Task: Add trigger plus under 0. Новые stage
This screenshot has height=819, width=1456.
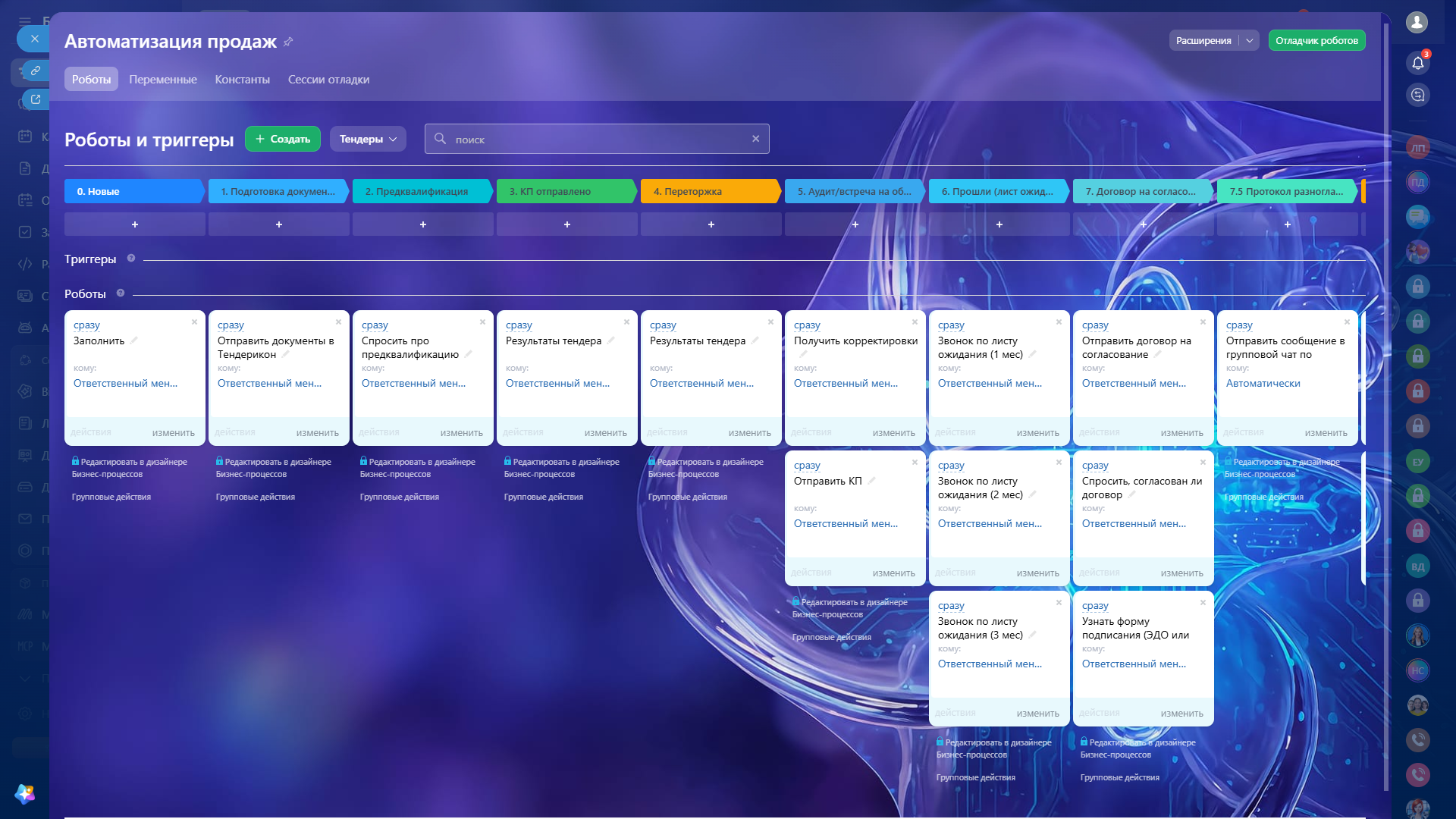Action: [x=135, y=224]
